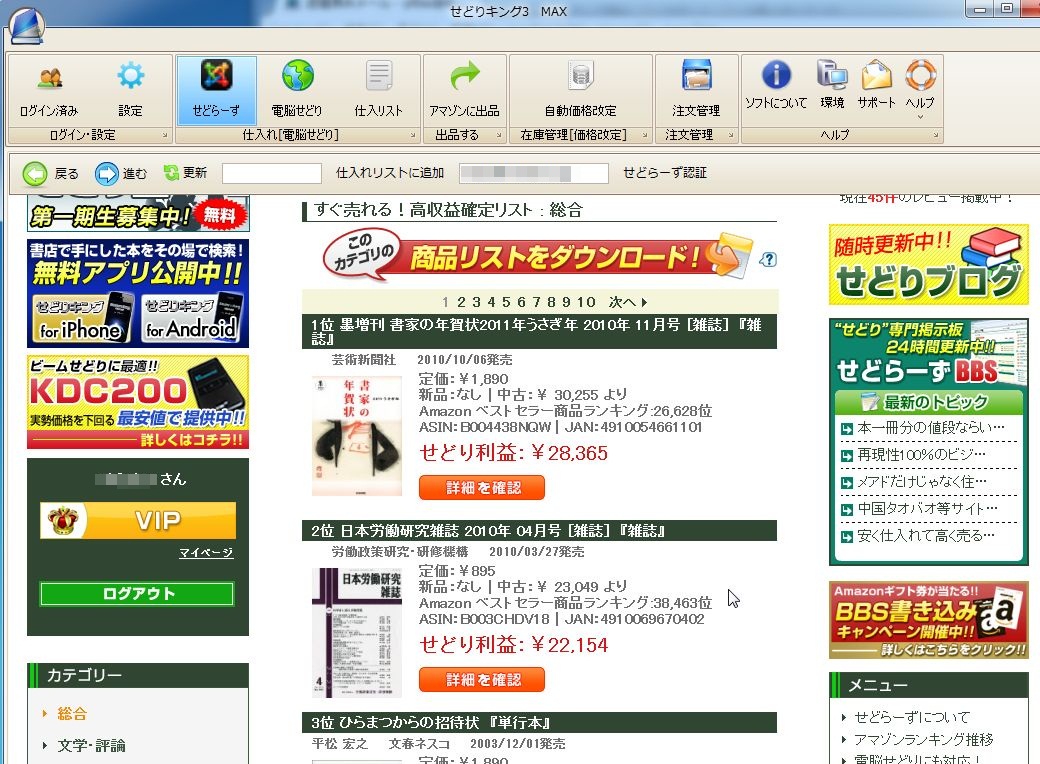Expand 注文管理 group launcher
This screenshot has width=1040, height=764.
pyautogui.click(x=731, y=135)
